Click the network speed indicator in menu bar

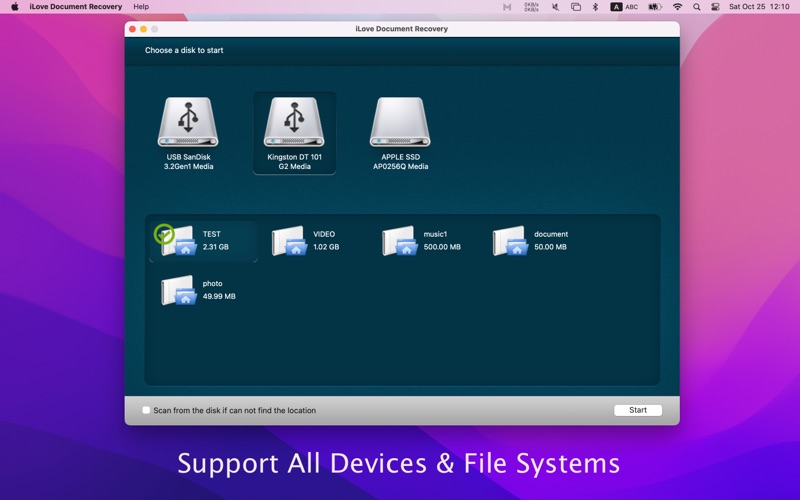[531, 7]
